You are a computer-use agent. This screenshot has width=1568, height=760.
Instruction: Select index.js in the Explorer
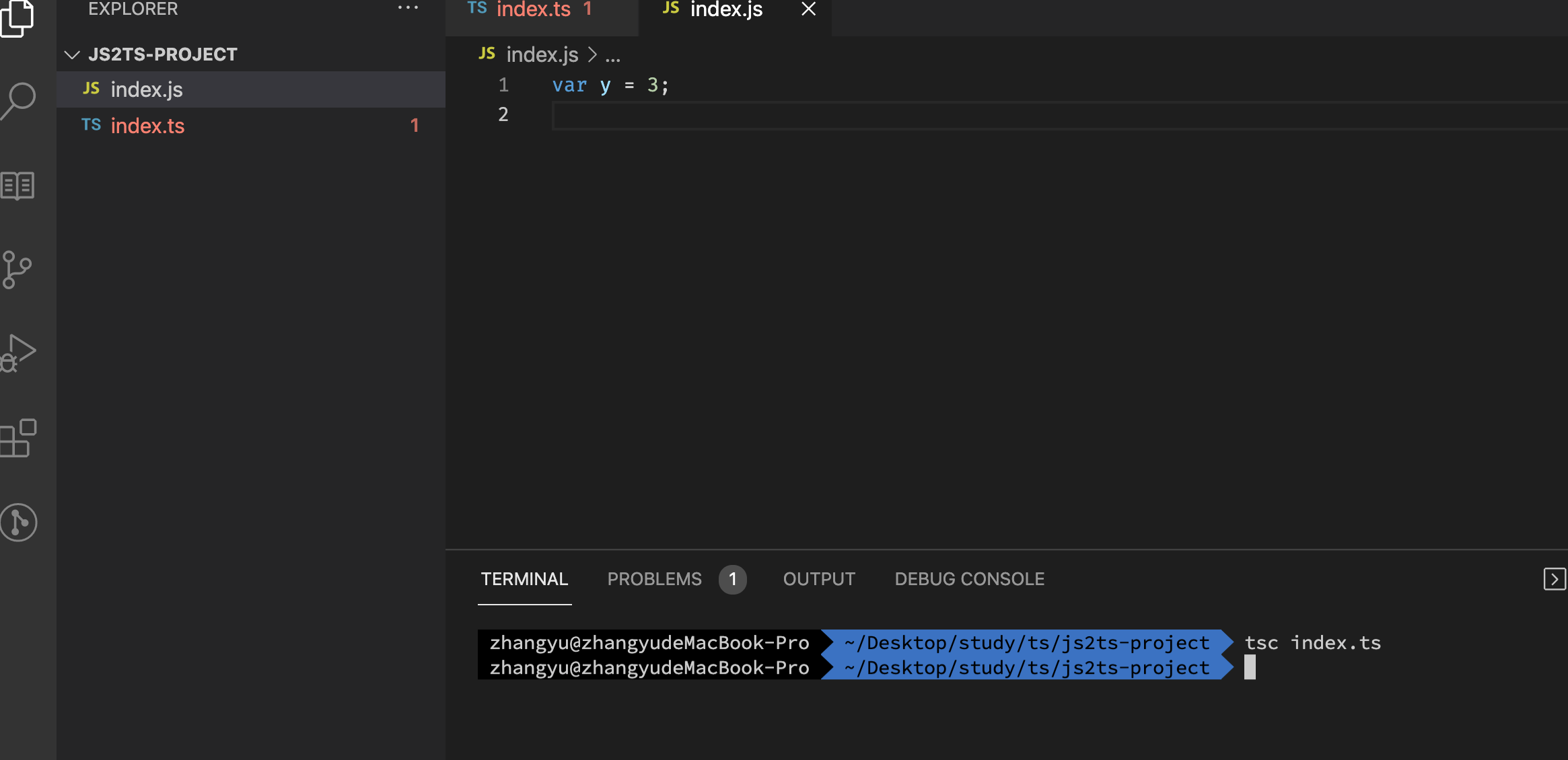point(146,89)
